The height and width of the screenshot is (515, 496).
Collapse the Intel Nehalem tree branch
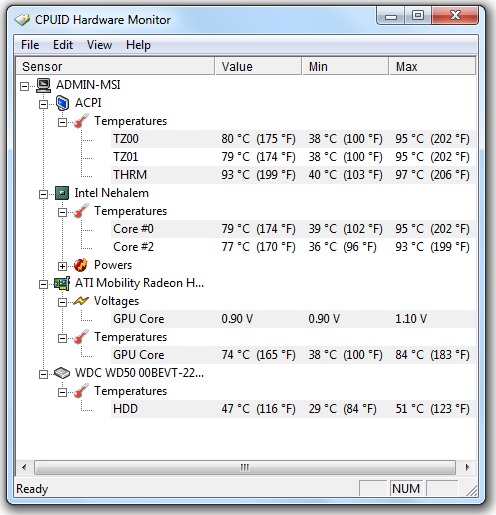43,194
